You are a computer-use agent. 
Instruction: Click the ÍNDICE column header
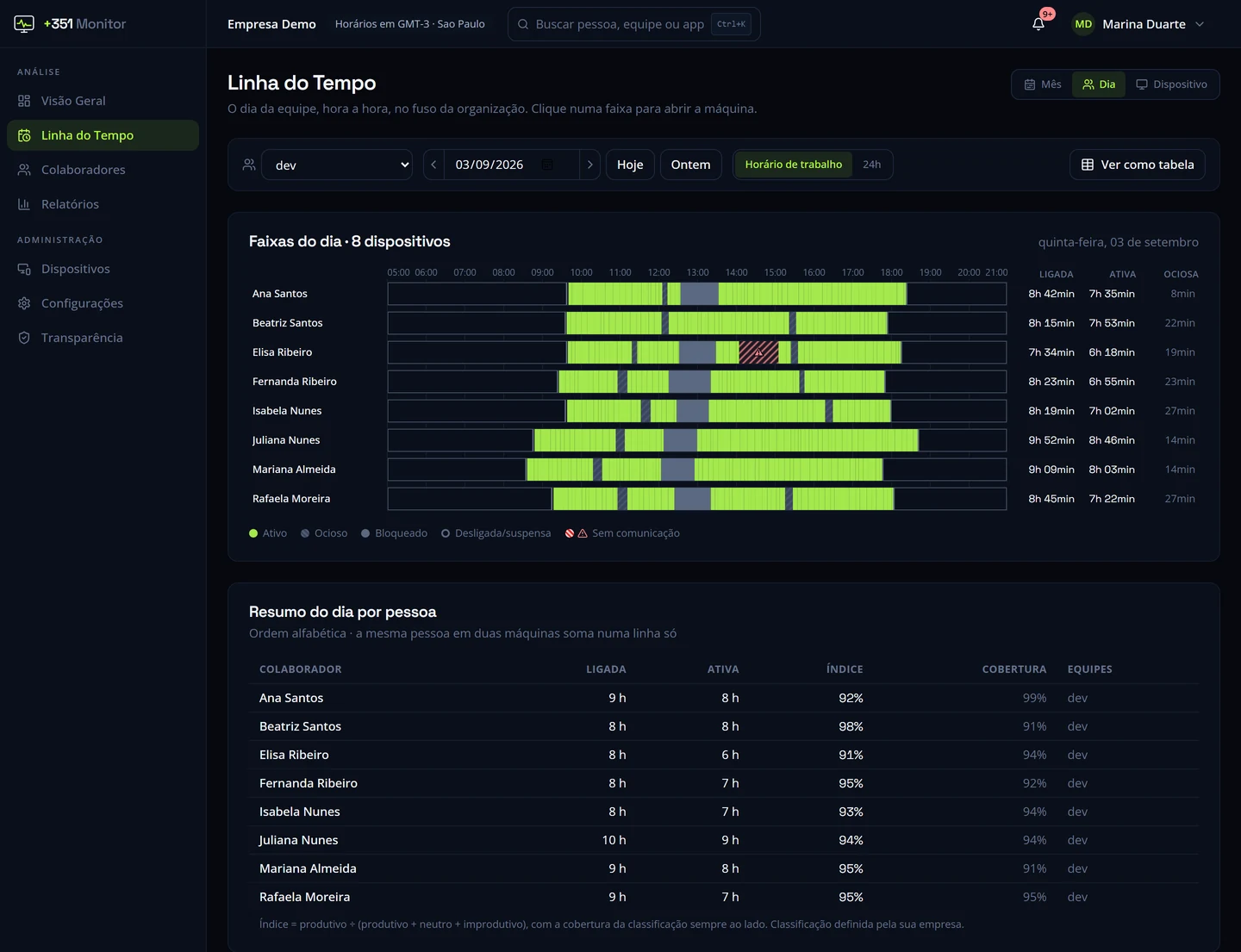click(x=845, y=669)
